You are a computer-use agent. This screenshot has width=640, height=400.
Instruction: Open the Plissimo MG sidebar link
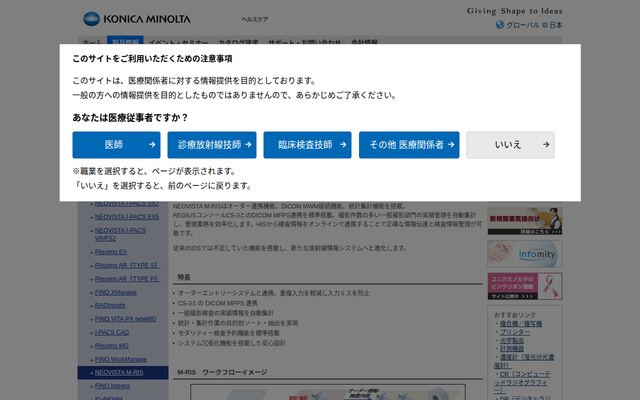coord(111,346)
